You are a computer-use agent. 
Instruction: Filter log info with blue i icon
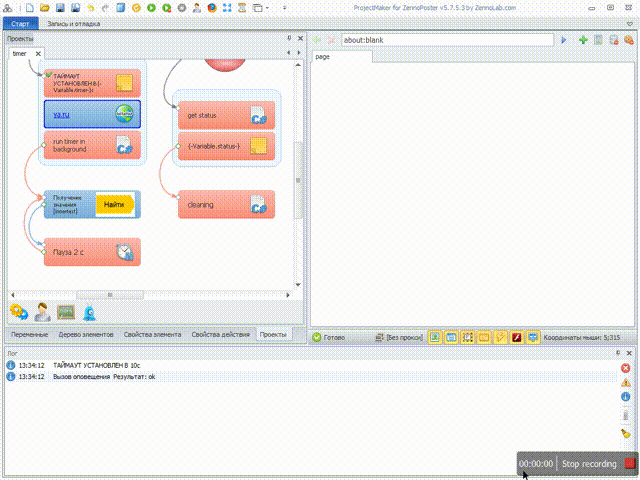point(626,396)
